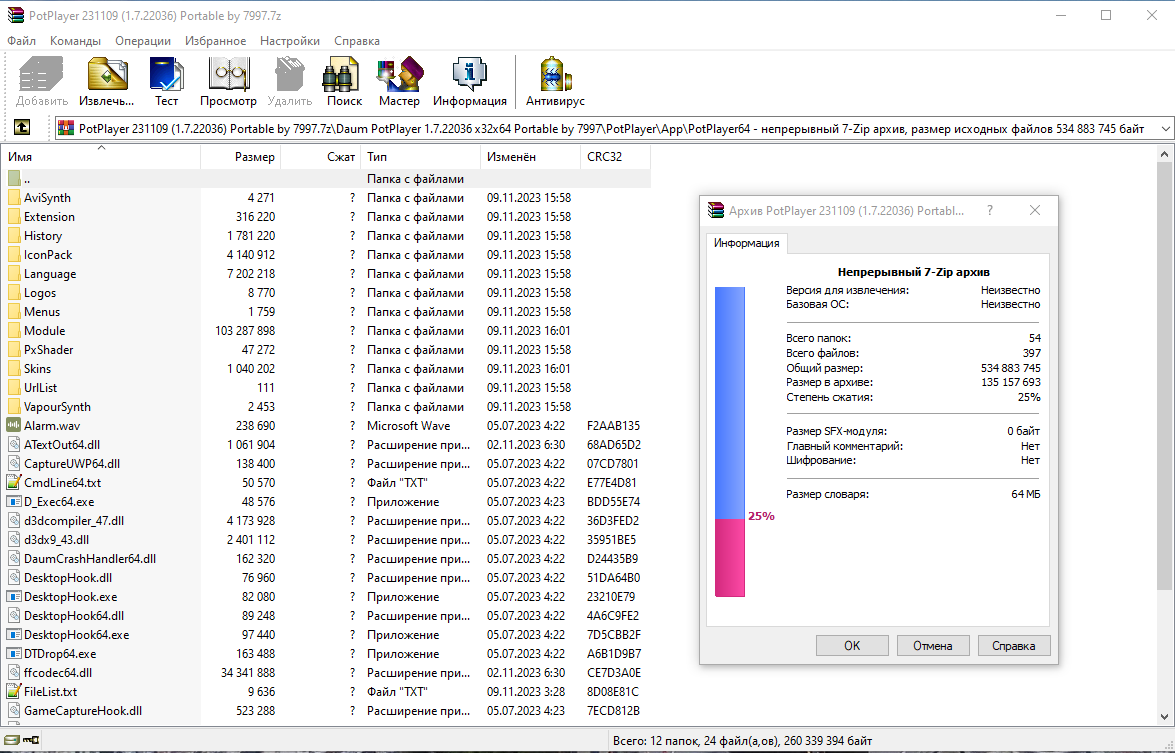Click the FileList.txt file icon

(x=13, y=692)
